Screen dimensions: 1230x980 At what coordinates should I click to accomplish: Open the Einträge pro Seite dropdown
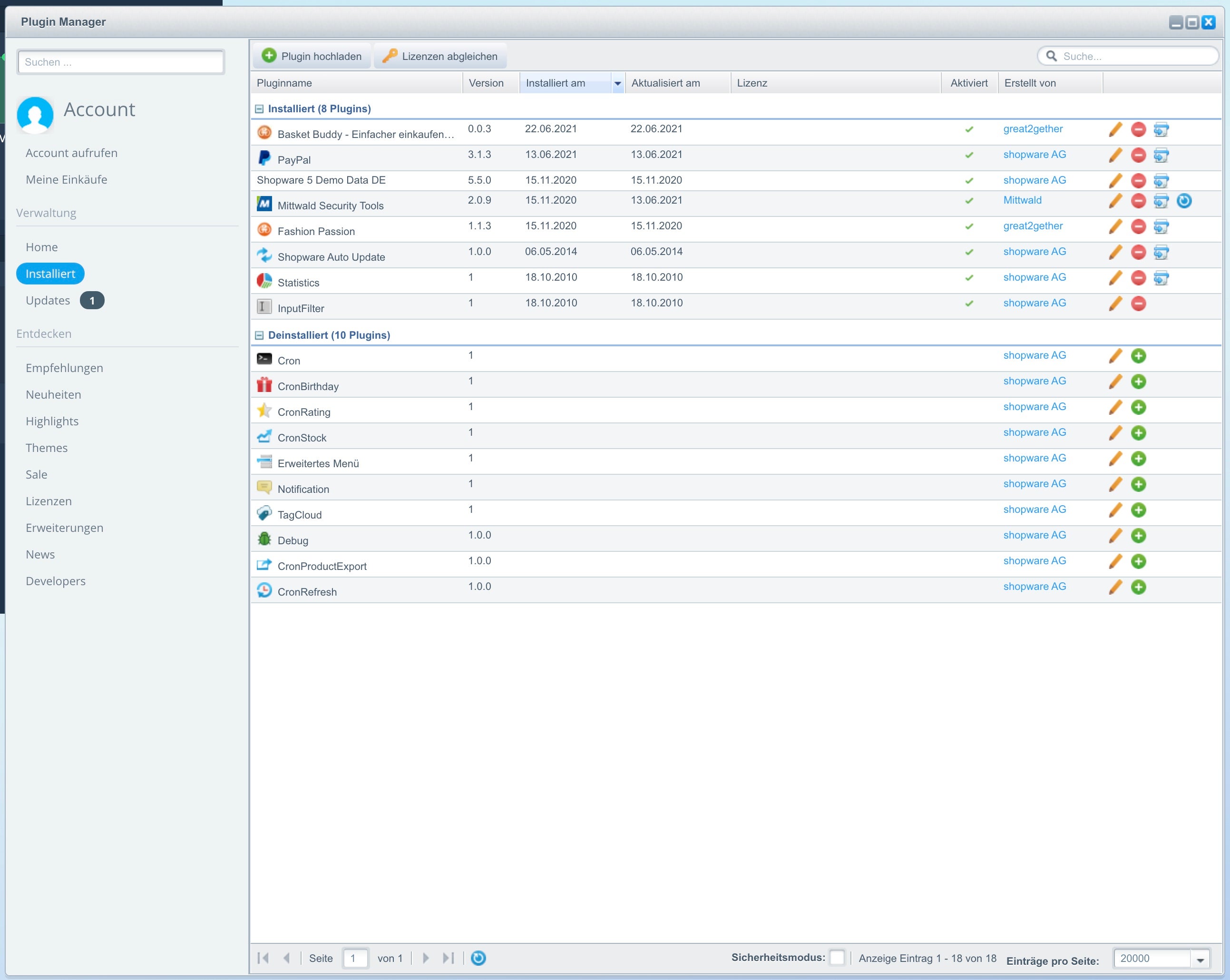tap(1201, 960)
